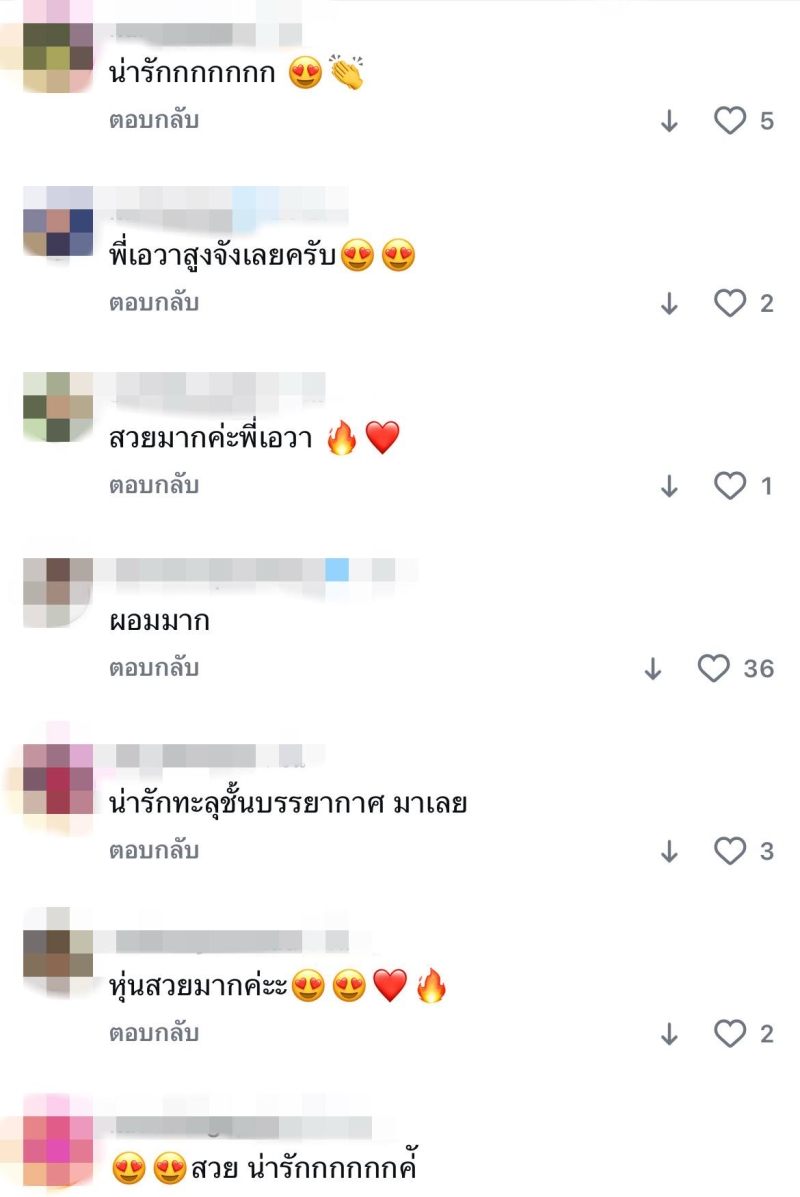Reply (ตอบกลับ) to 'พี่เอวาสูงจังเลยครับ'
The width and height of the screenshot is (800, 1197).
click(x=154, y=303)
